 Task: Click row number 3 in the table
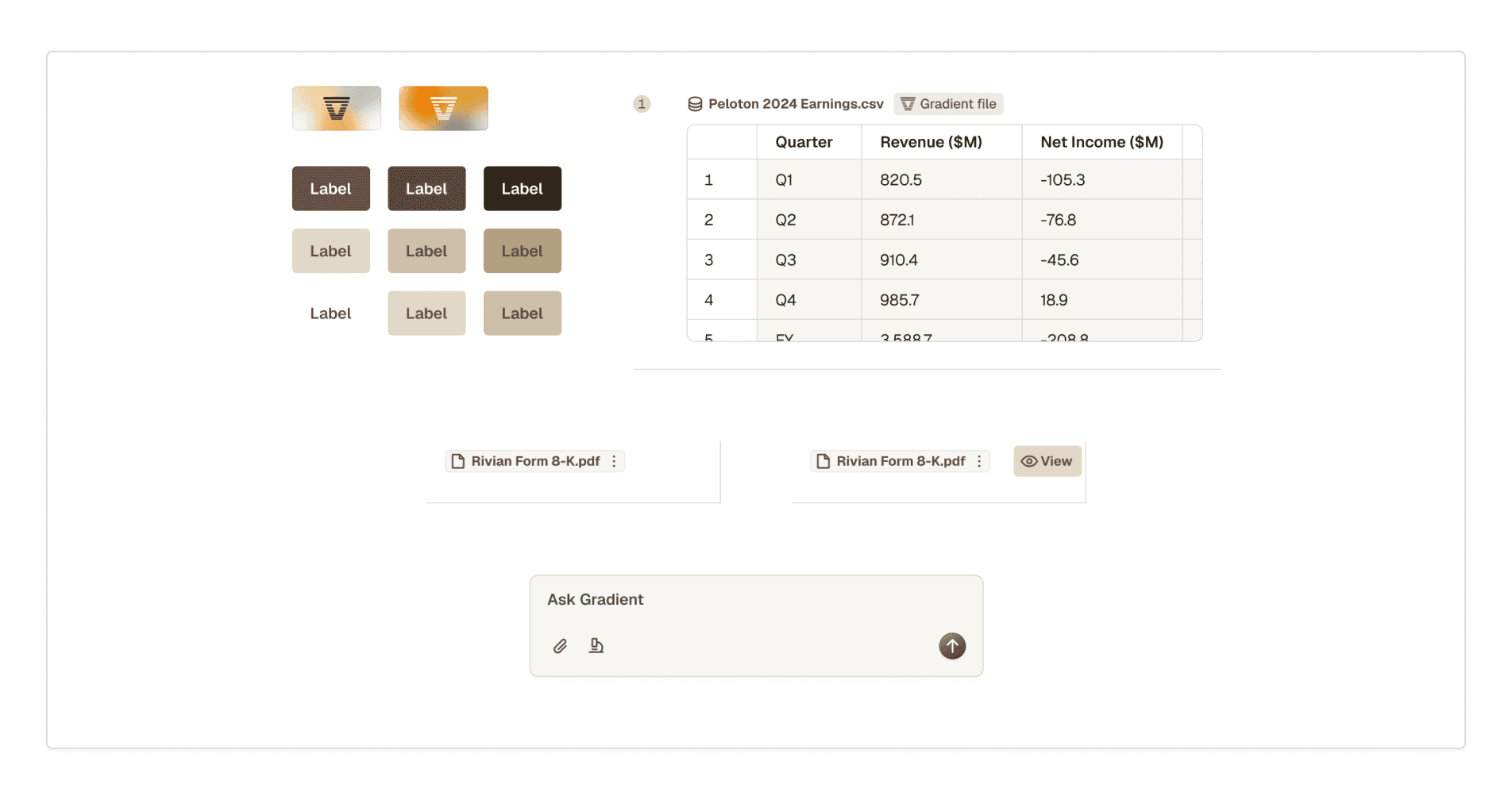[x=722, y=260]
